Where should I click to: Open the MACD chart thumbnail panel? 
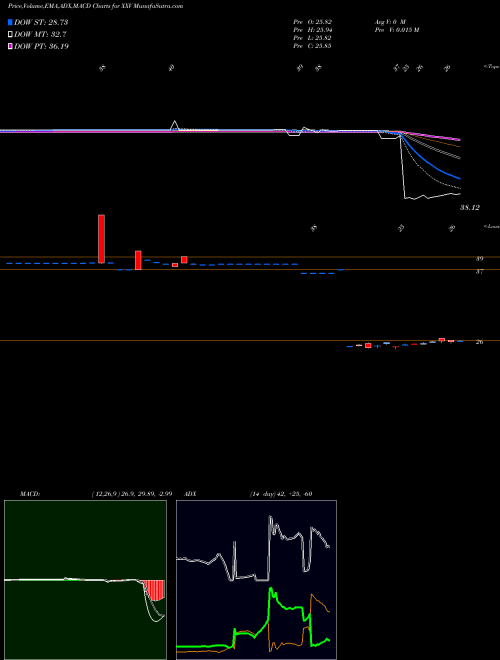[85, 580]
